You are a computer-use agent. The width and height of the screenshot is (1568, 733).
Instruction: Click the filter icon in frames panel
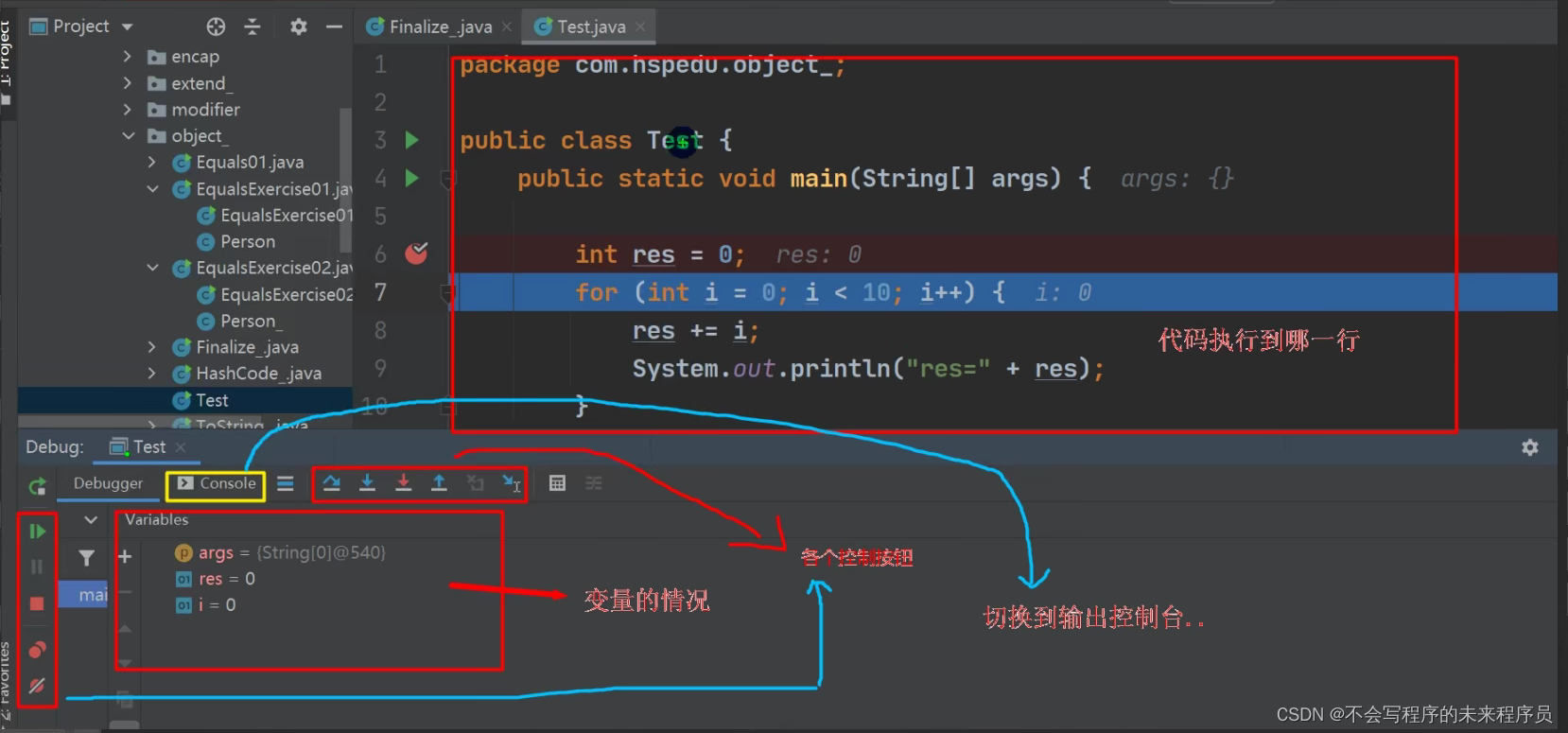[x=86, y=558]
